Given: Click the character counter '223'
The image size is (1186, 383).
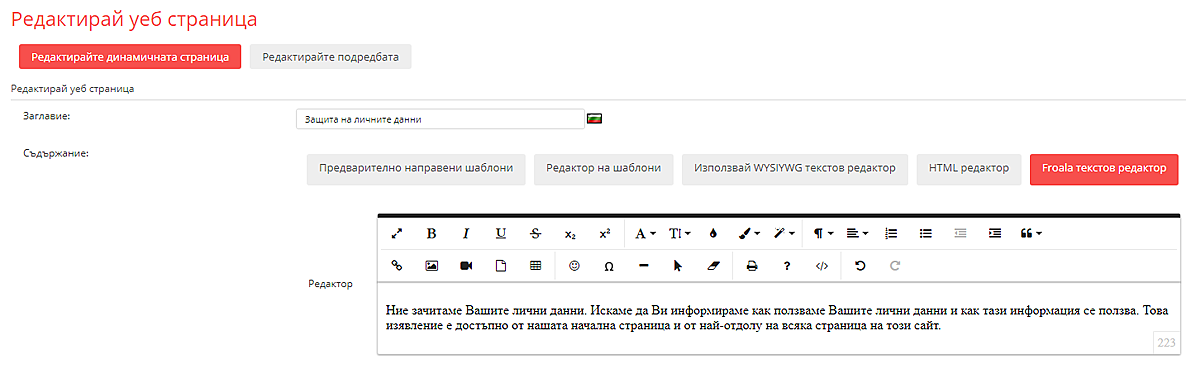Looking at the screenshot, I should coord(1166,343).
